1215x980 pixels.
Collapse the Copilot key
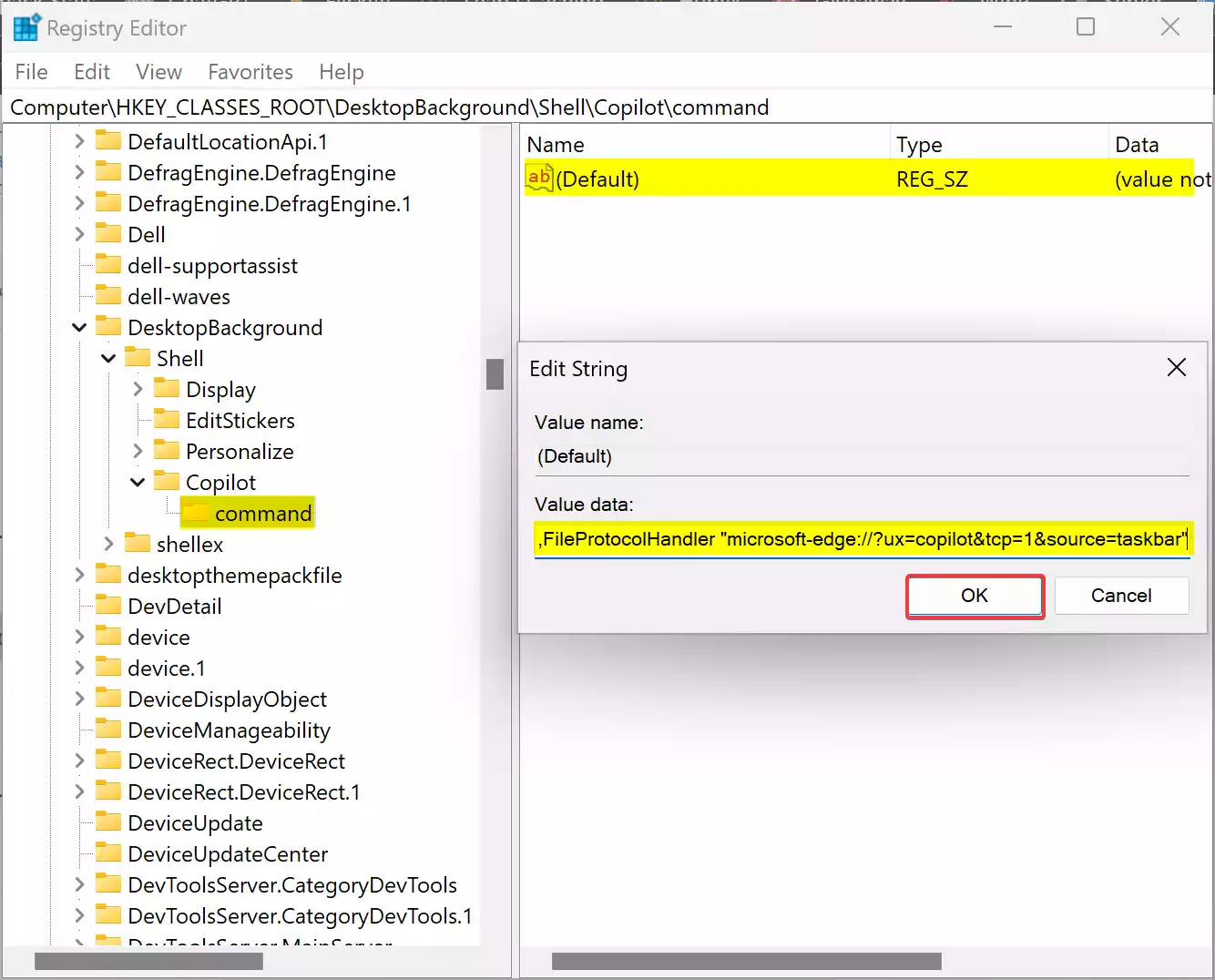[138, 482]
